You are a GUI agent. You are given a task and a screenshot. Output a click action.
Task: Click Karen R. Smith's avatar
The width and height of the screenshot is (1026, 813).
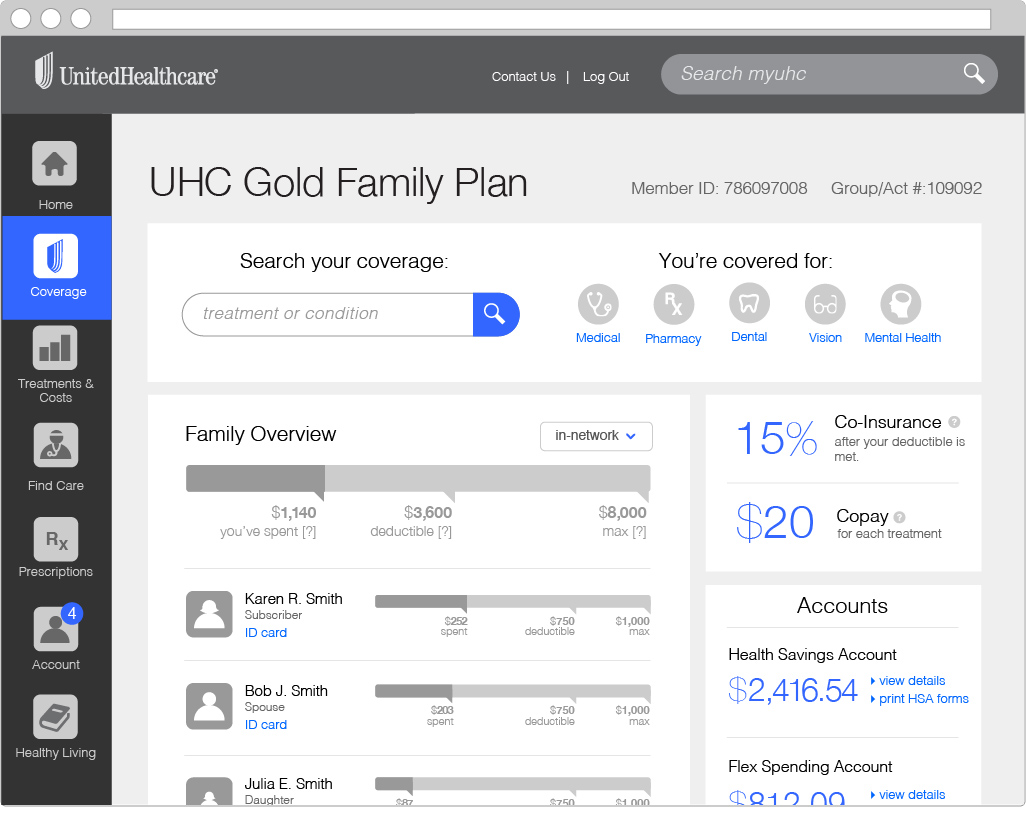pyautogui.click(x=209, y=614)
